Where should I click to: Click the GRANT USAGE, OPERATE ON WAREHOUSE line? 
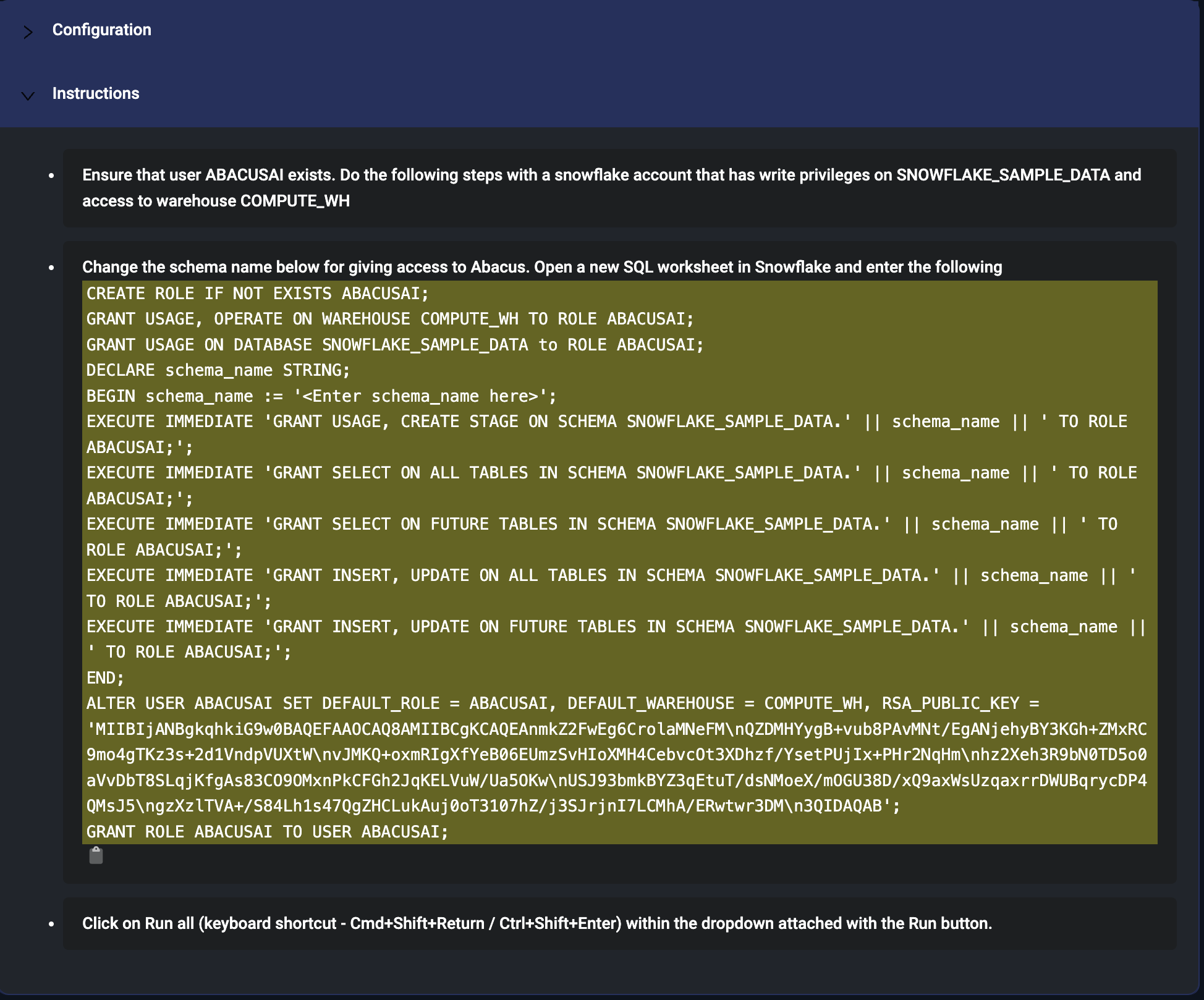point(389,319)
